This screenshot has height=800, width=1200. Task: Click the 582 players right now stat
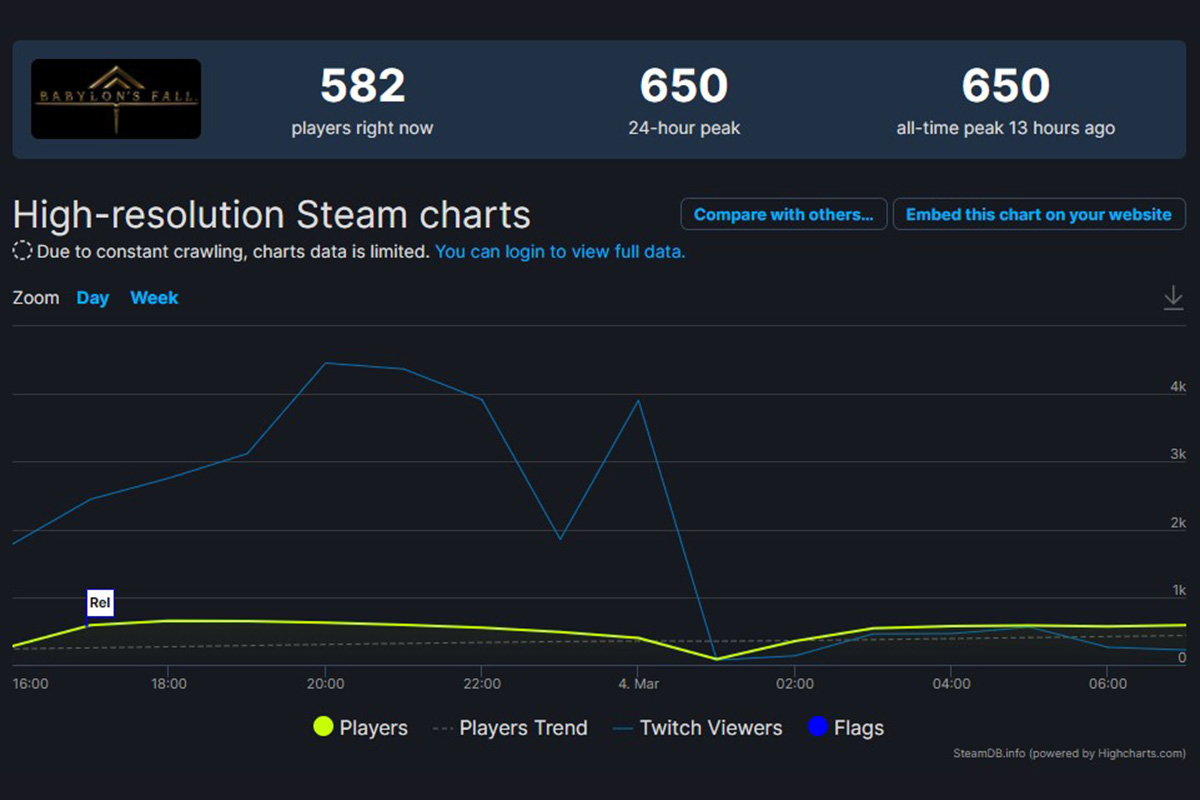362,100
